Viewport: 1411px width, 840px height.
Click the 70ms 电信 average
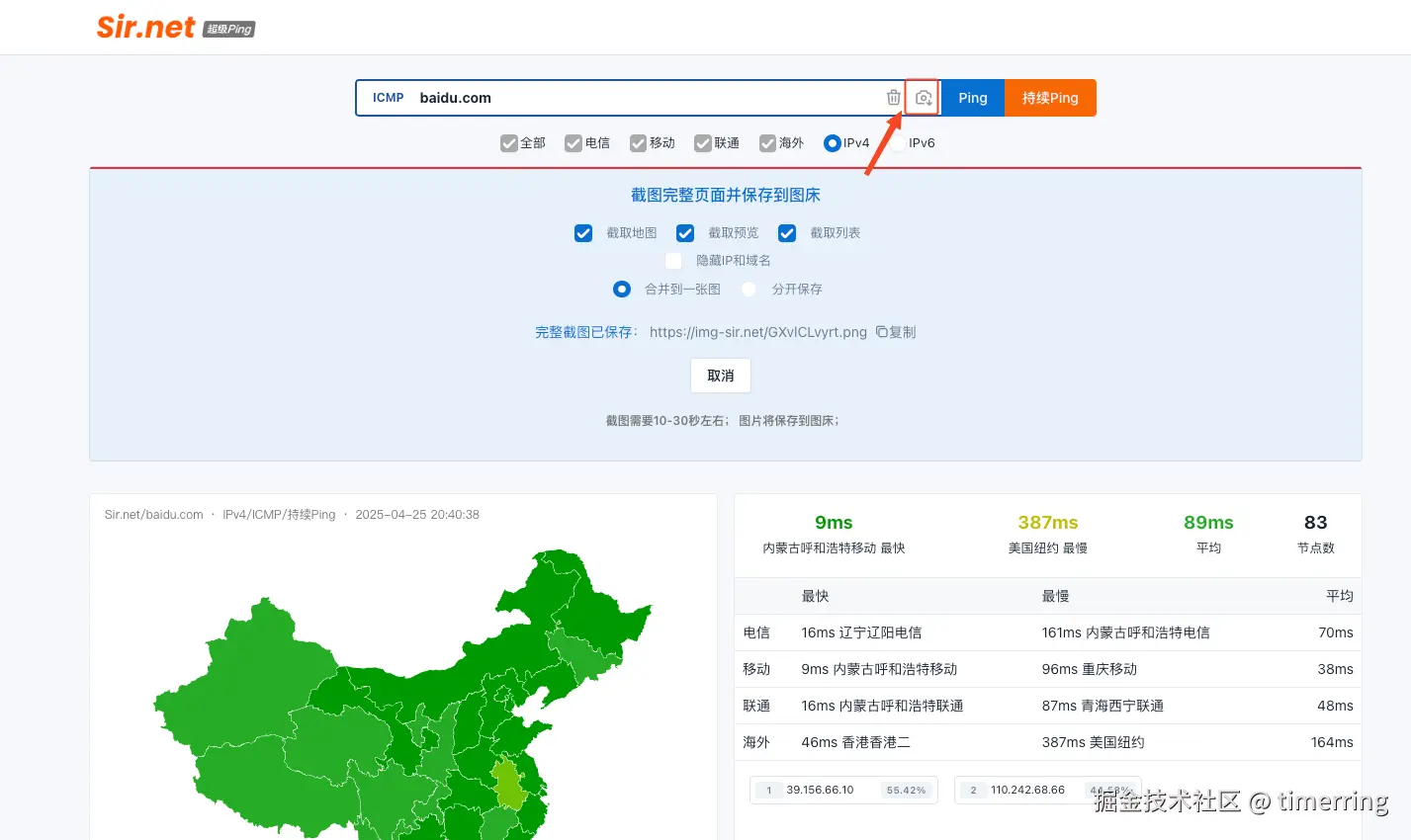pyautogui.click(x=1336, y=632)
